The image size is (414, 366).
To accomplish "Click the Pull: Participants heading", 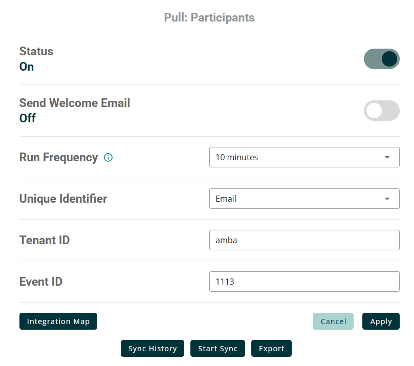I will (x=209, y=17).
